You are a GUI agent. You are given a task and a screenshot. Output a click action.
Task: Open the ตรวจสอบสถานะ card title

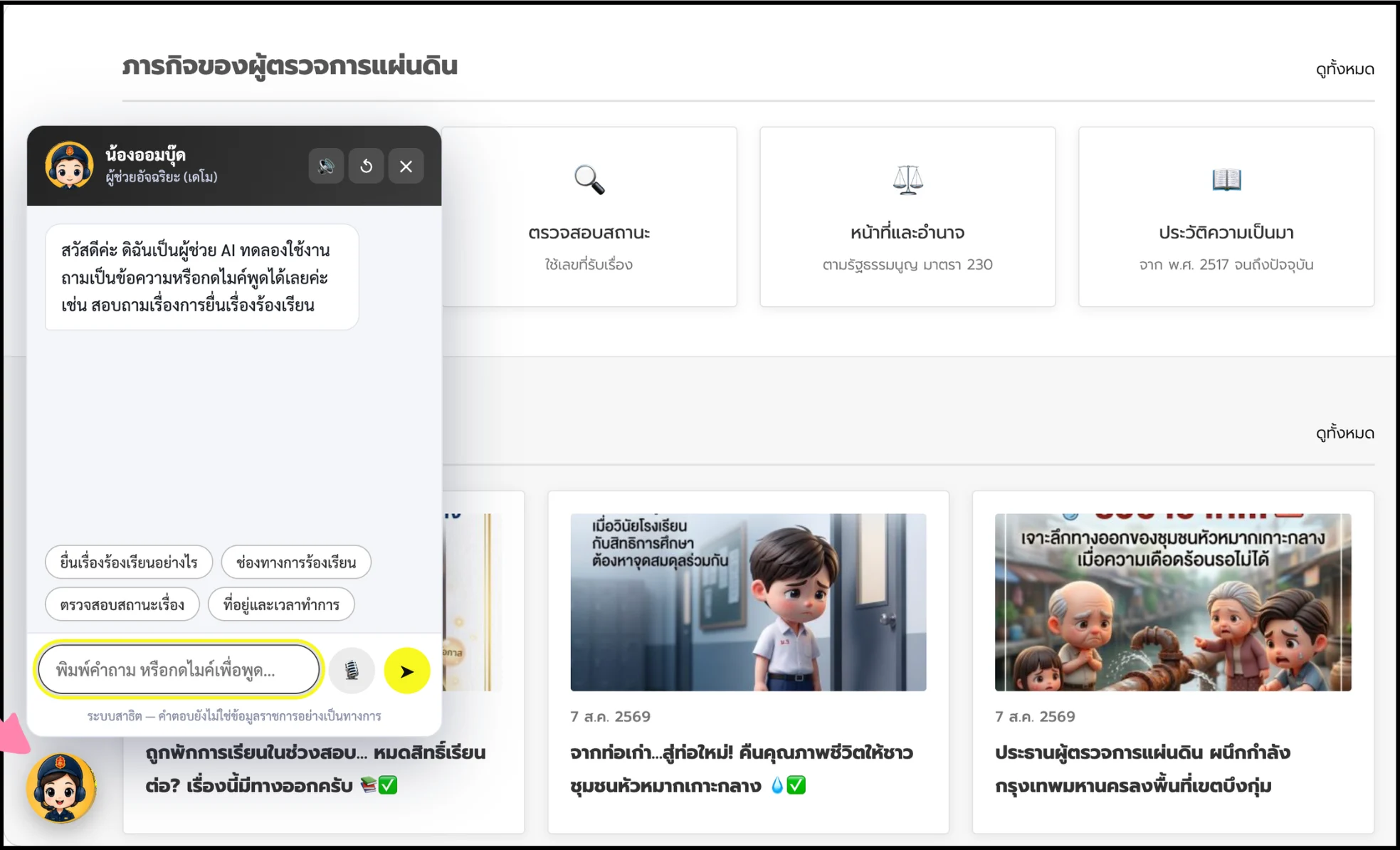(x=589, y=233)
